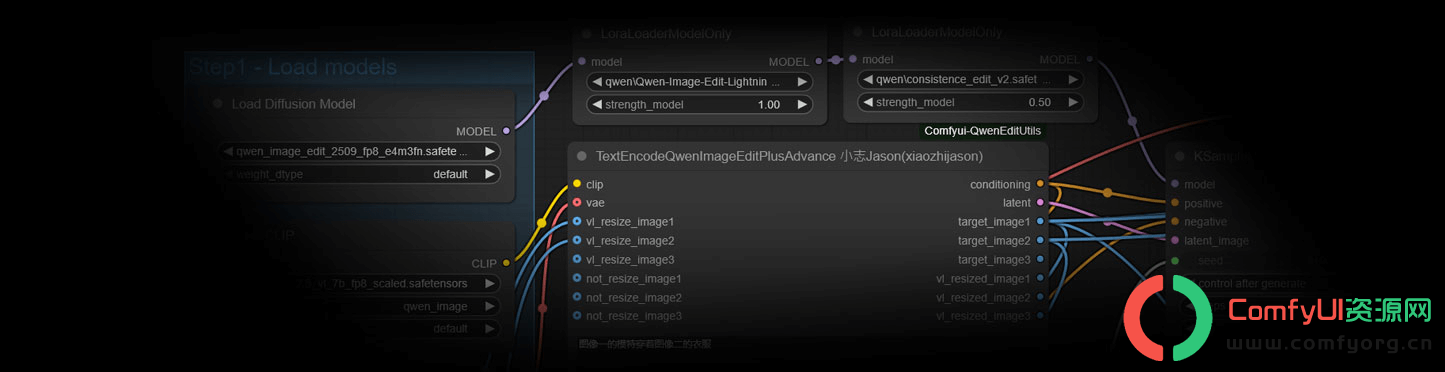
Task: Click the Step1 - Load models group title
Action: click(x=293, y=67)
